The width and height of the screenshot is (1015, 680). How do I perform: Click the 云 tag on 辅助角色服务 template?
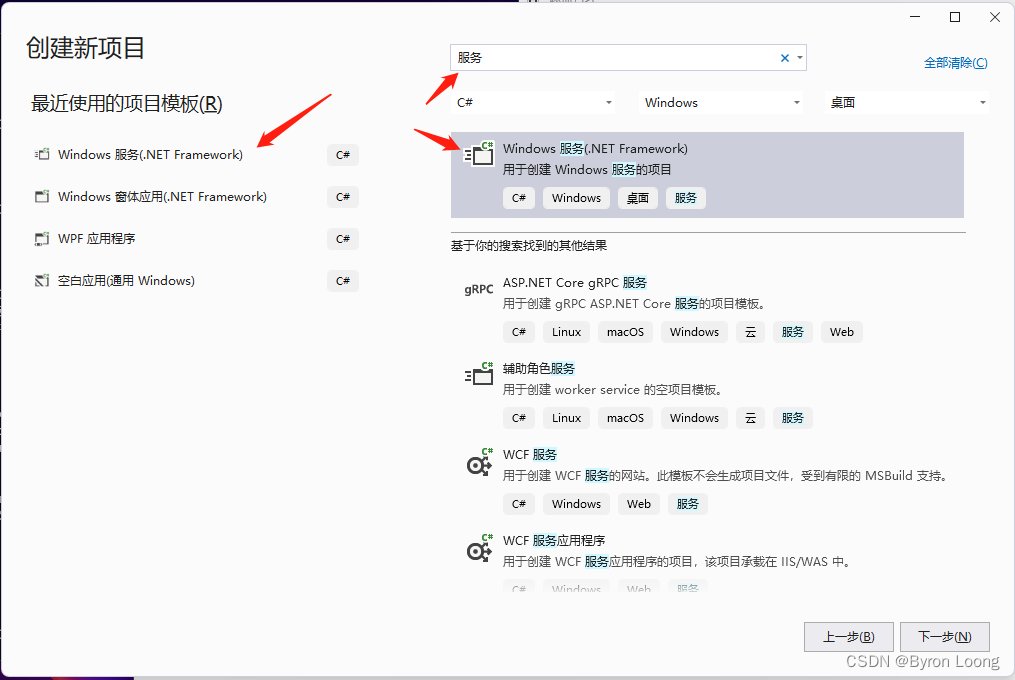point(750,418)
